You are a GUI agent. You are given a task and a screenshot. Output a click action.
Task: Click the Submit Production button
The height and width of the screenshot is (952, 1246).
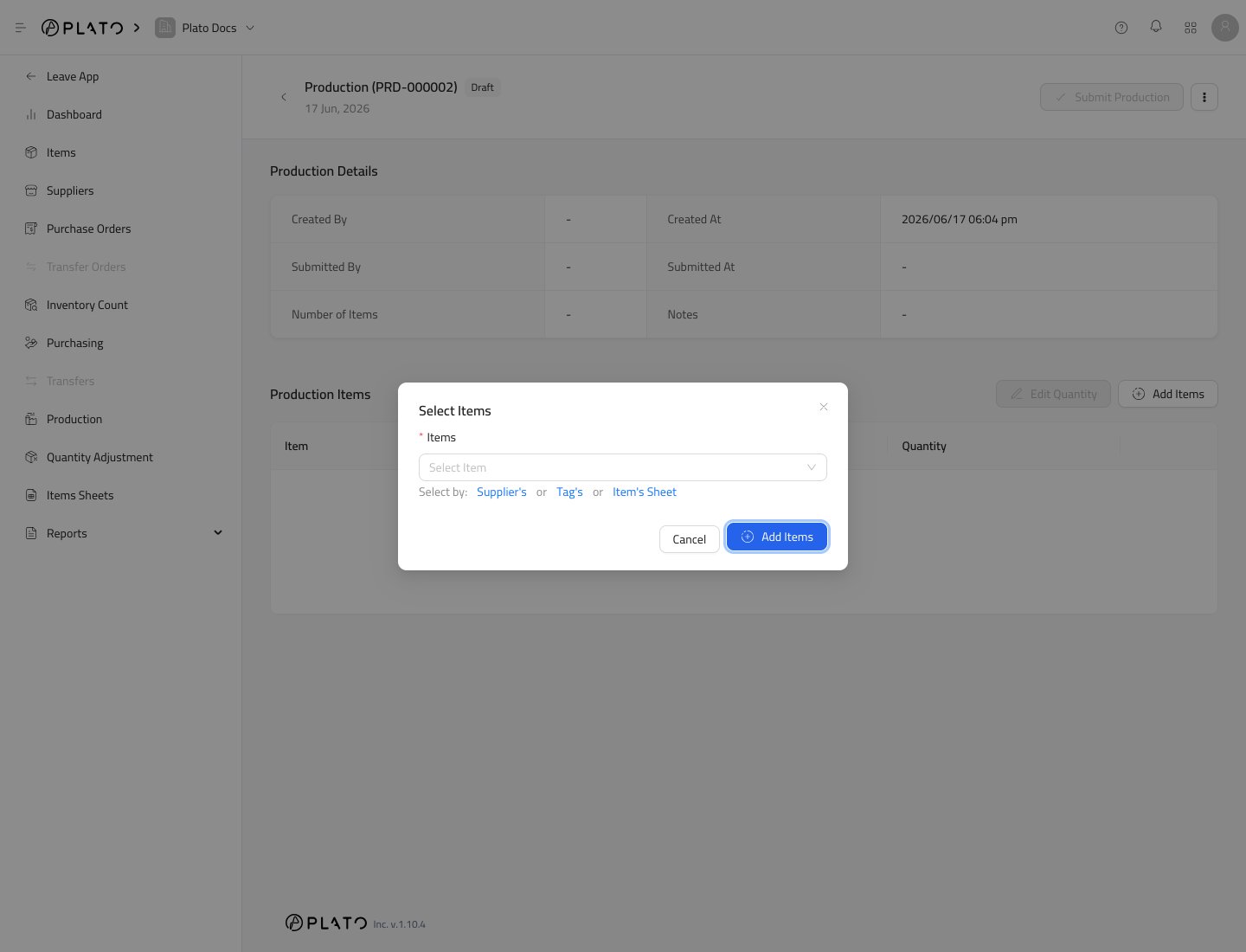tap(1112, 97)
